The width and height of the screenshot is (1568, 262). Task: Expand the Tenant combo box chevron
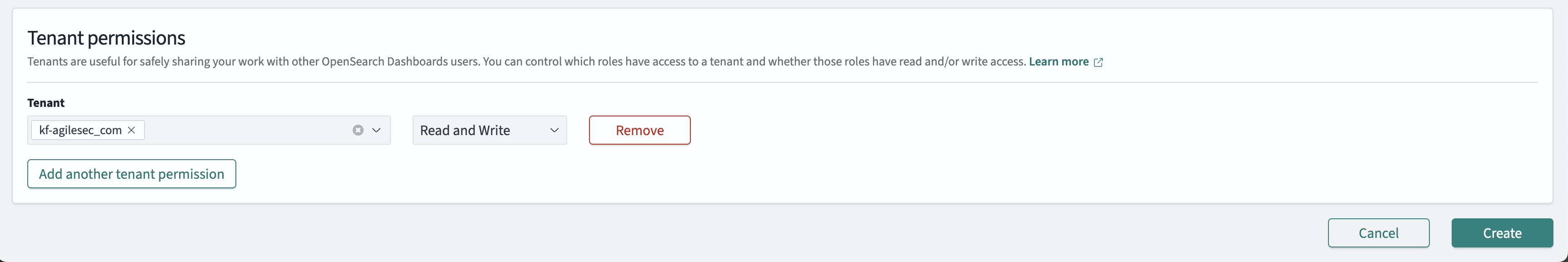tap(377, 131)
